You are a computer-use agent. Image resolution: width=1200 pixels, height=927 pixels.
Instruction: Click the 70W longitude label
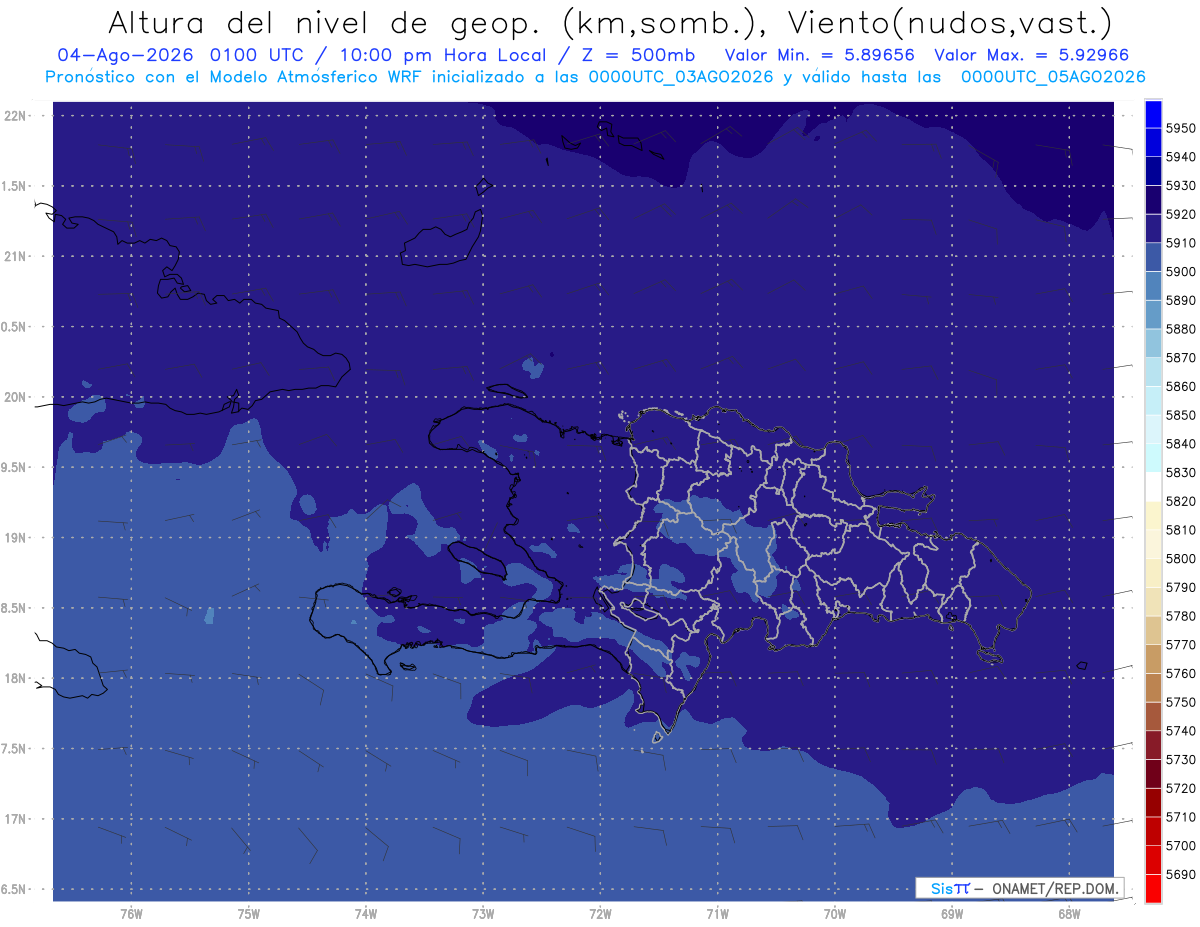pyautogui.click(x=835, y=914)
